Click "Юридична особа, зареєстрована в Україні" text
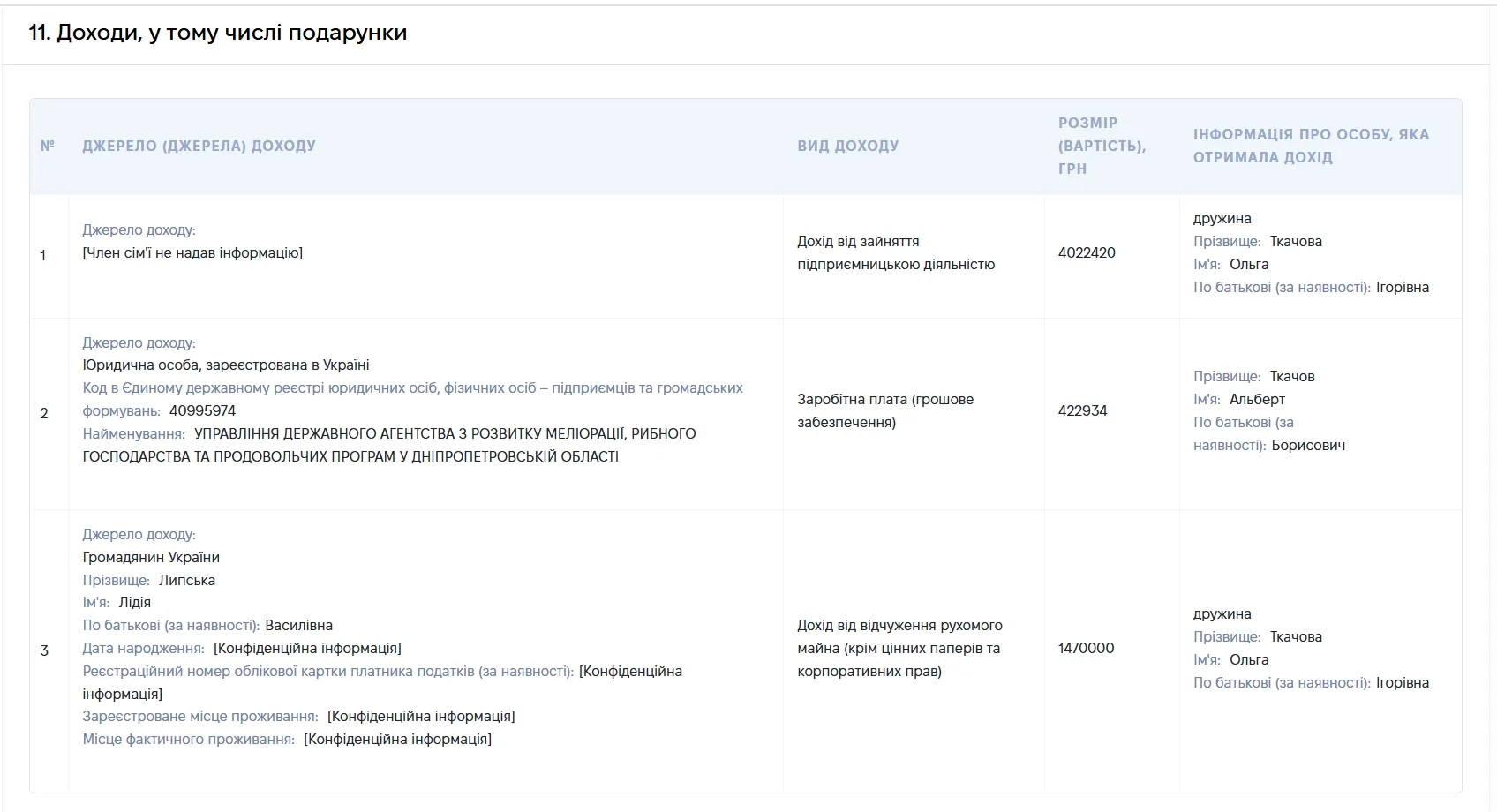1497x812 pixels. click(226, 365)
